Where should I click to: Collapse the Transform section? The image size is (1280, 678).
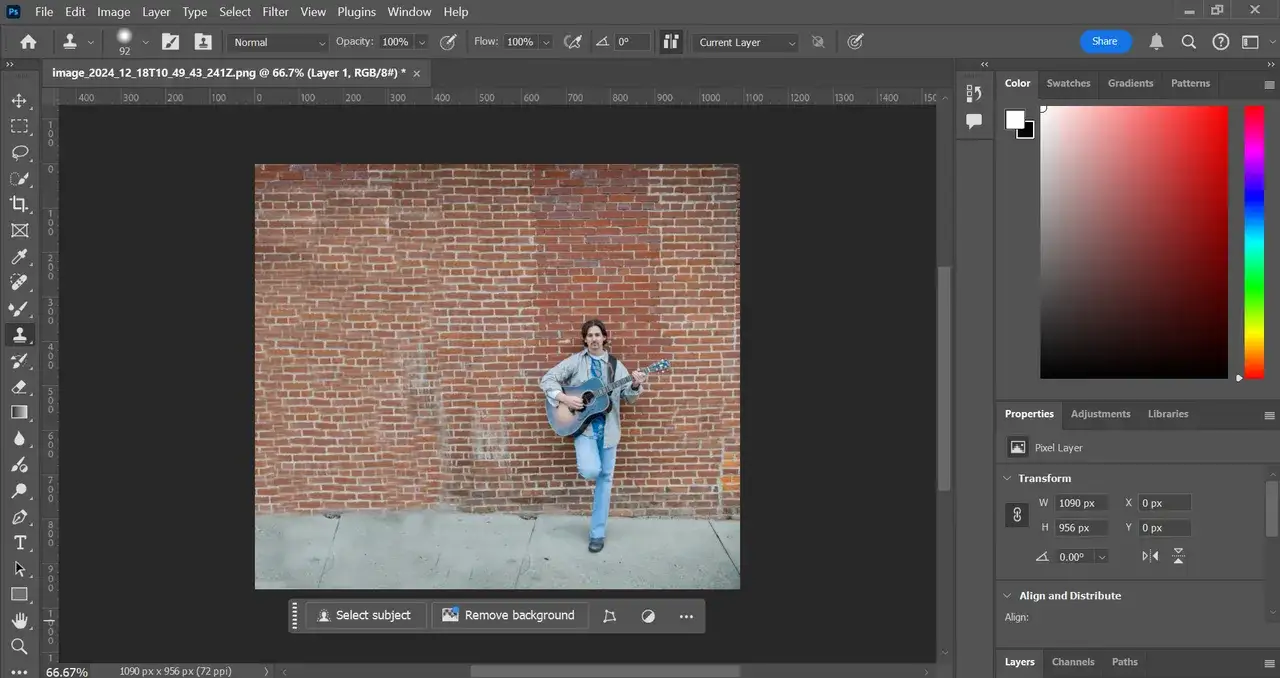1007,478
